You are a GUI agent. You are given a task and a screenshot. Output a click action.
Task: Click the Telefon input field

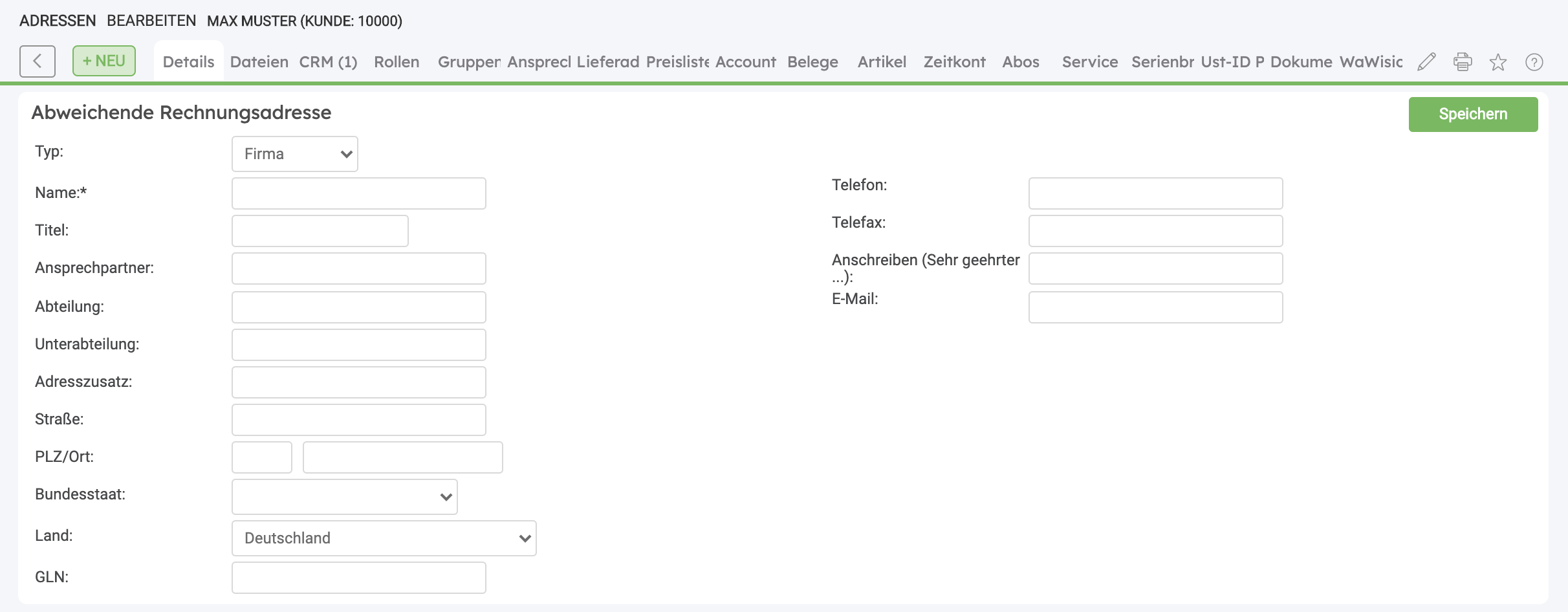pyautogui.click(x=1155, y=193)
